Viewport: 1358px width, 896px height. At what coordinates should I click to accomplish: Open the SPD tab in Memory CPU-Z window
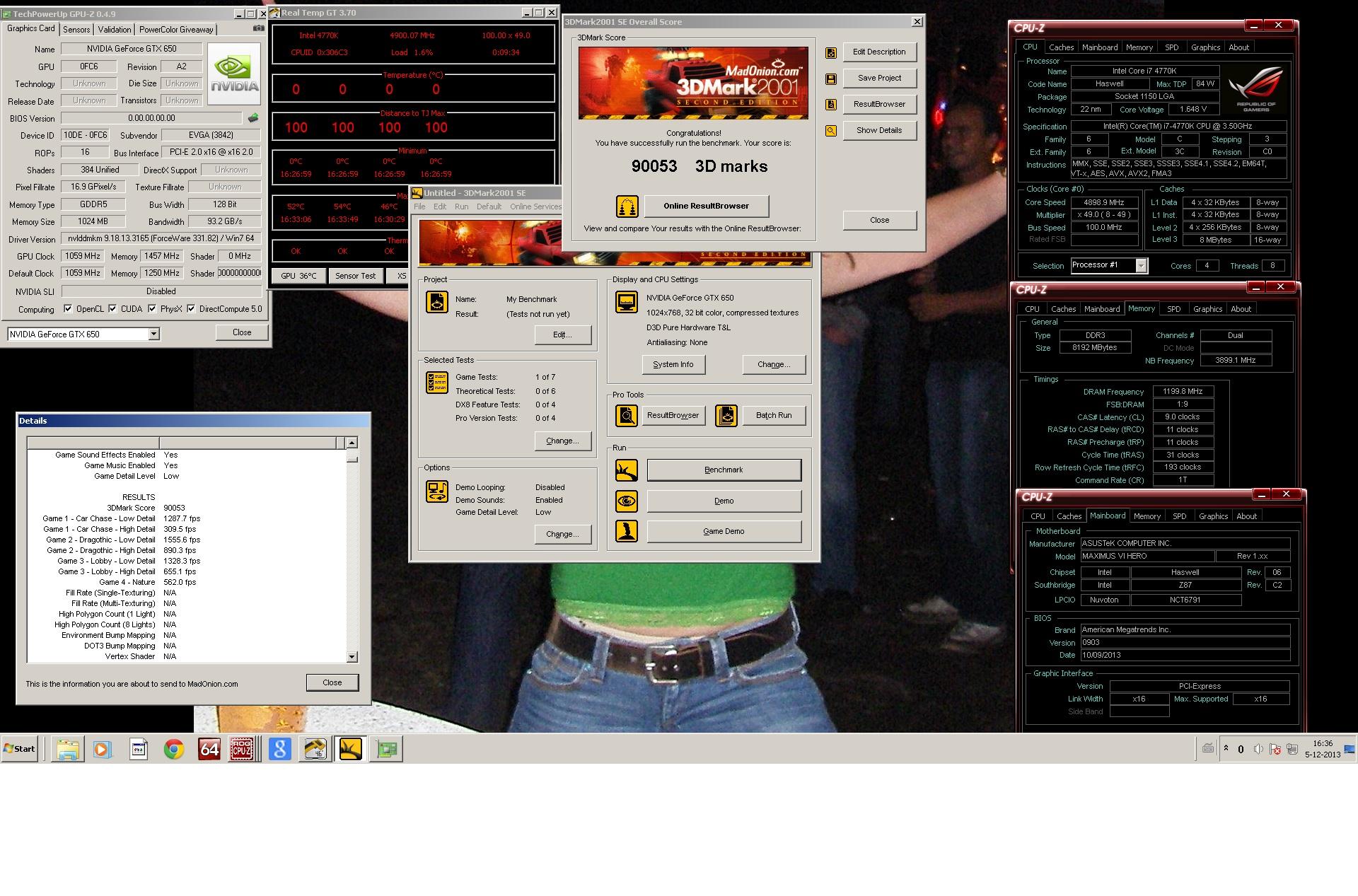coord(1174,309)
